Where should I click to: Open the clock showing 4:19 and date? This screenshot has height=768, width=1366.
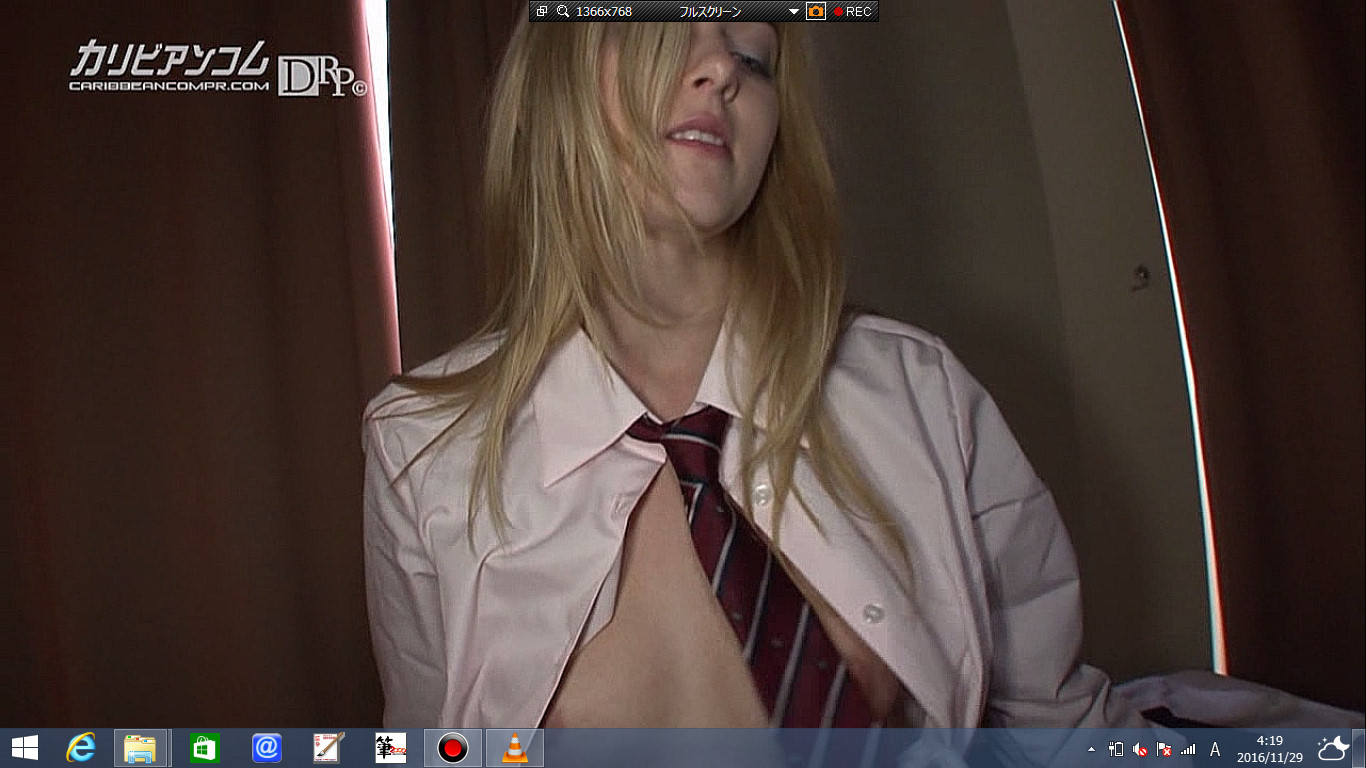tap(1268, 748)
